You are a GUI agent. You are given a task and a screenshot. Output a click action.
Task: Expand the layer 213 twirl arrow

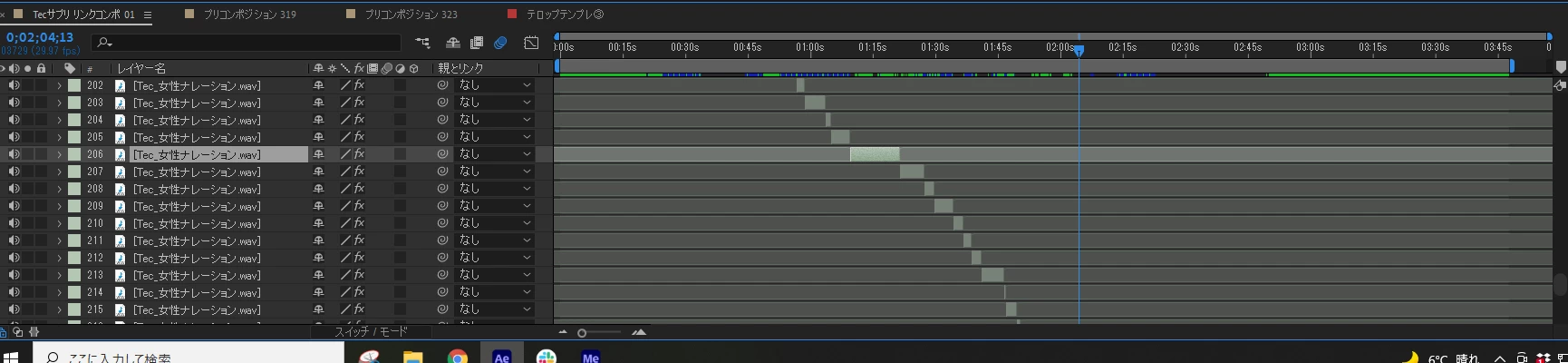(59, 275)
